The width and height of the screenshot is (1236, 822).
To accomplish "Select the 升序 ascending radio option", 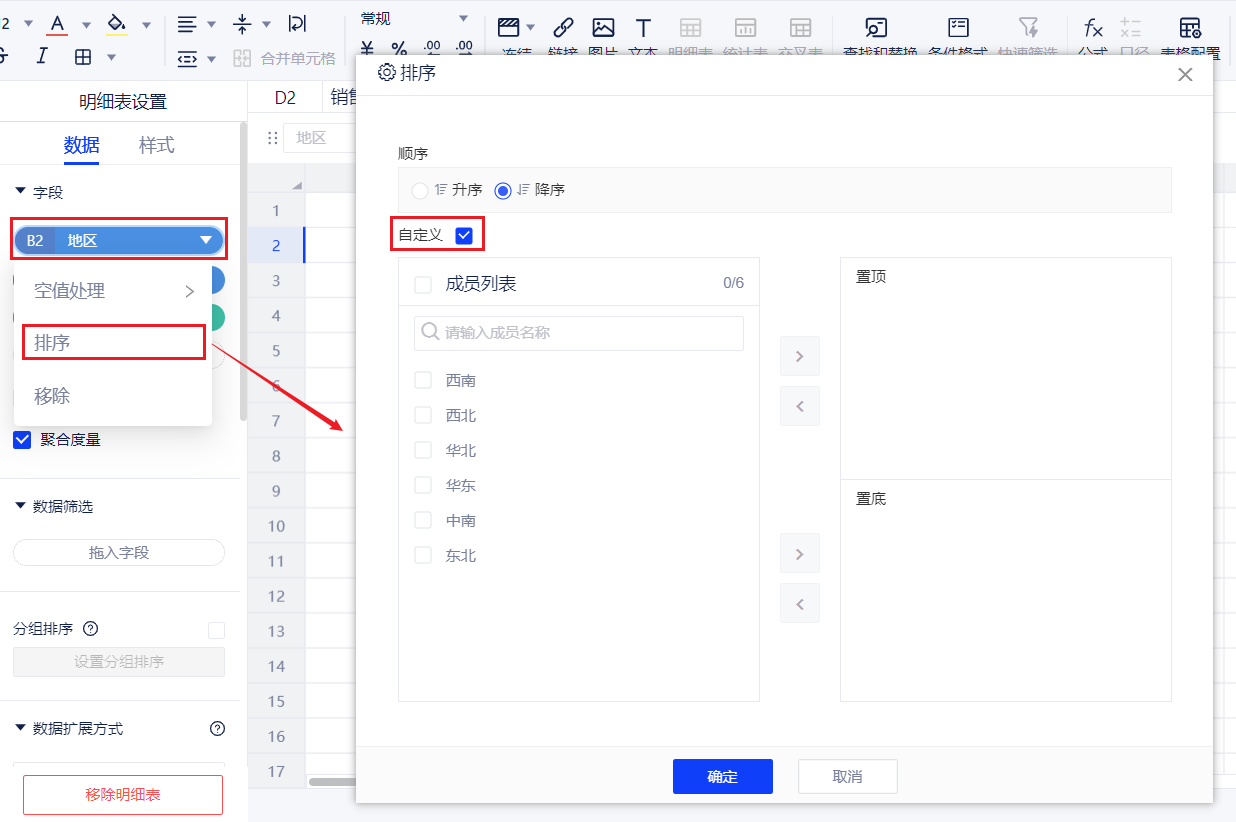I will (x=420, y=190).
